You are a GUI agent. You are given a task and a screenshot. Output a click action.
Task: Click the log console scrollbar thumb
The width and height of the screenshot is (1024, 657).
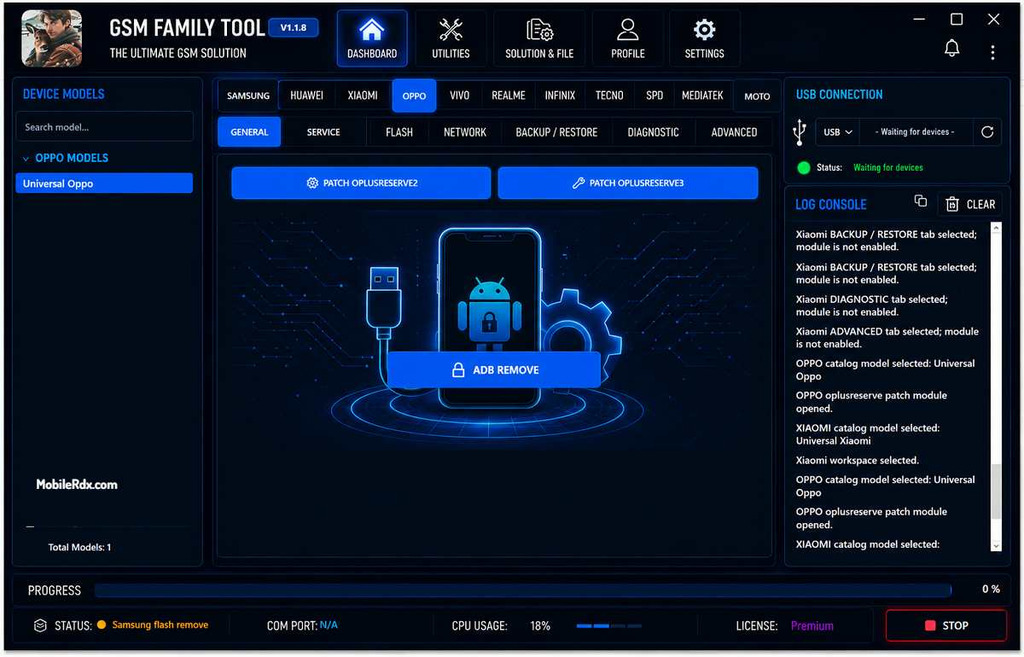(x=996, y=491)
